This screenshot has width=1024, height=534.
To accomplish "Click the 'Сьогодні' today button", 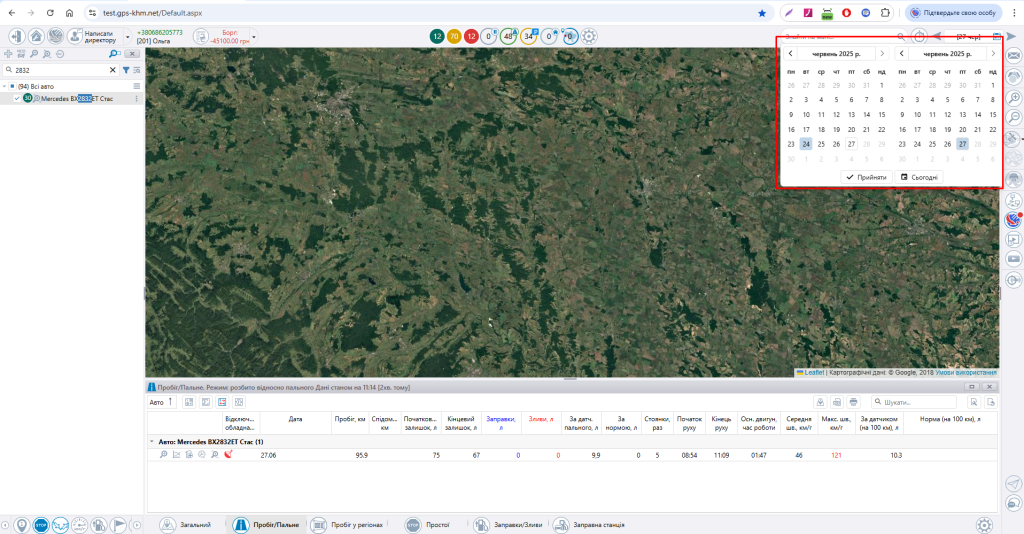I will point(918,177).
